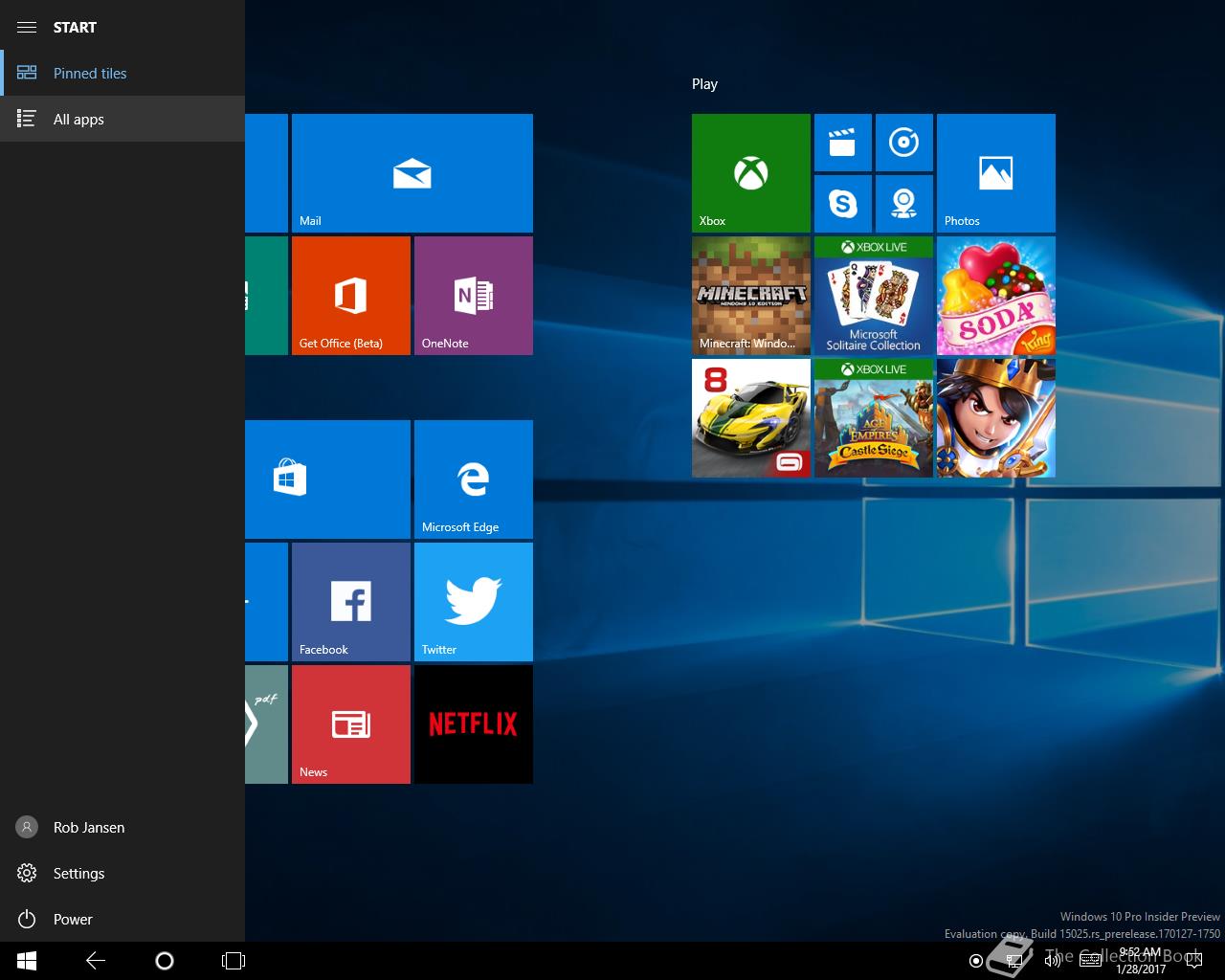Open Microsoft Edge tile
Screen dimensions: 1225x980
[x=473, y=479]
